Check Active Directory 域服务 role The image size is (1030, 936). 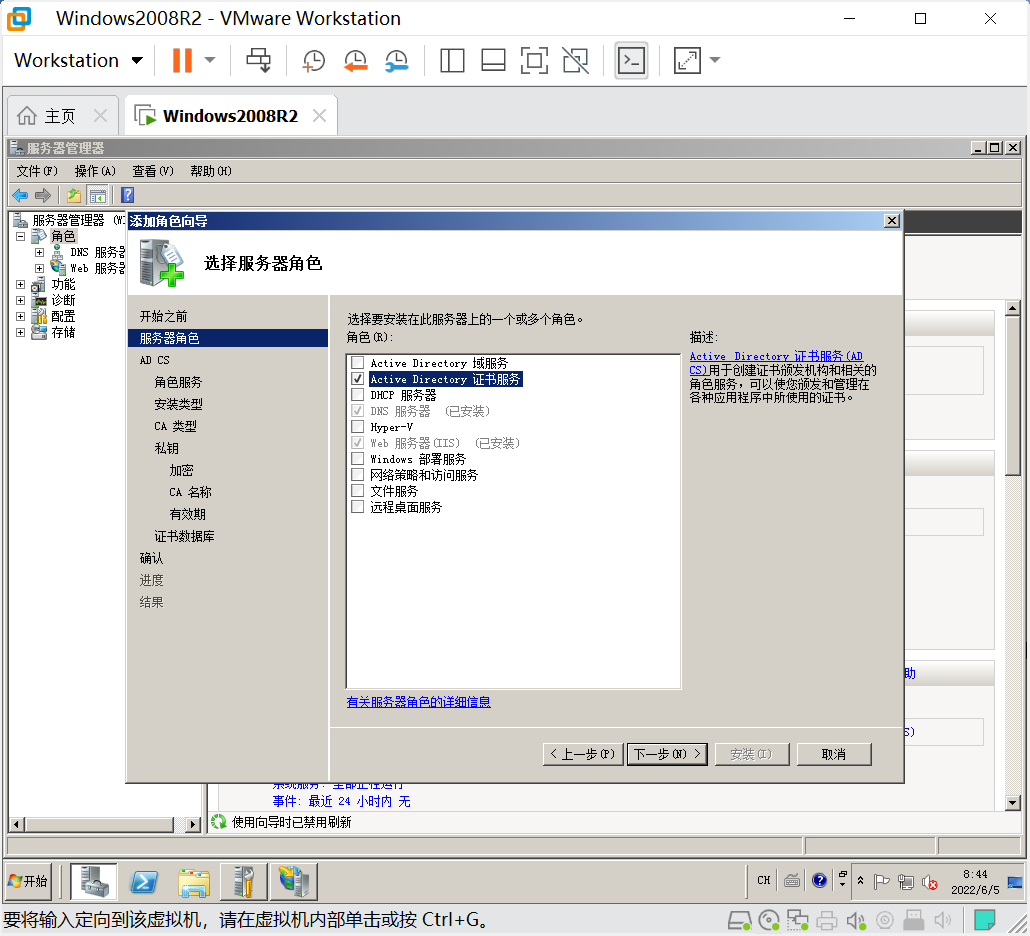357,363
